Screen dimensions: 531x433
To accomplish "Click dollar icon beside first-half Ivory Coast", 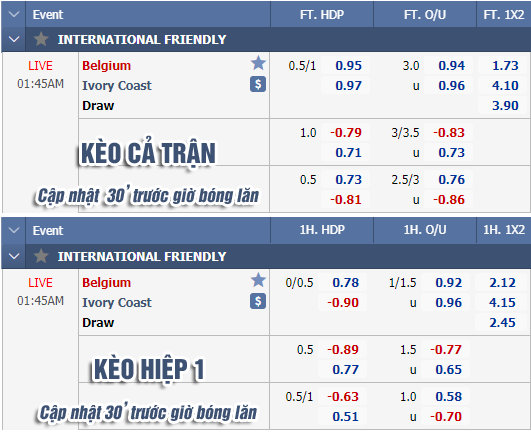I will click(258, 301).
